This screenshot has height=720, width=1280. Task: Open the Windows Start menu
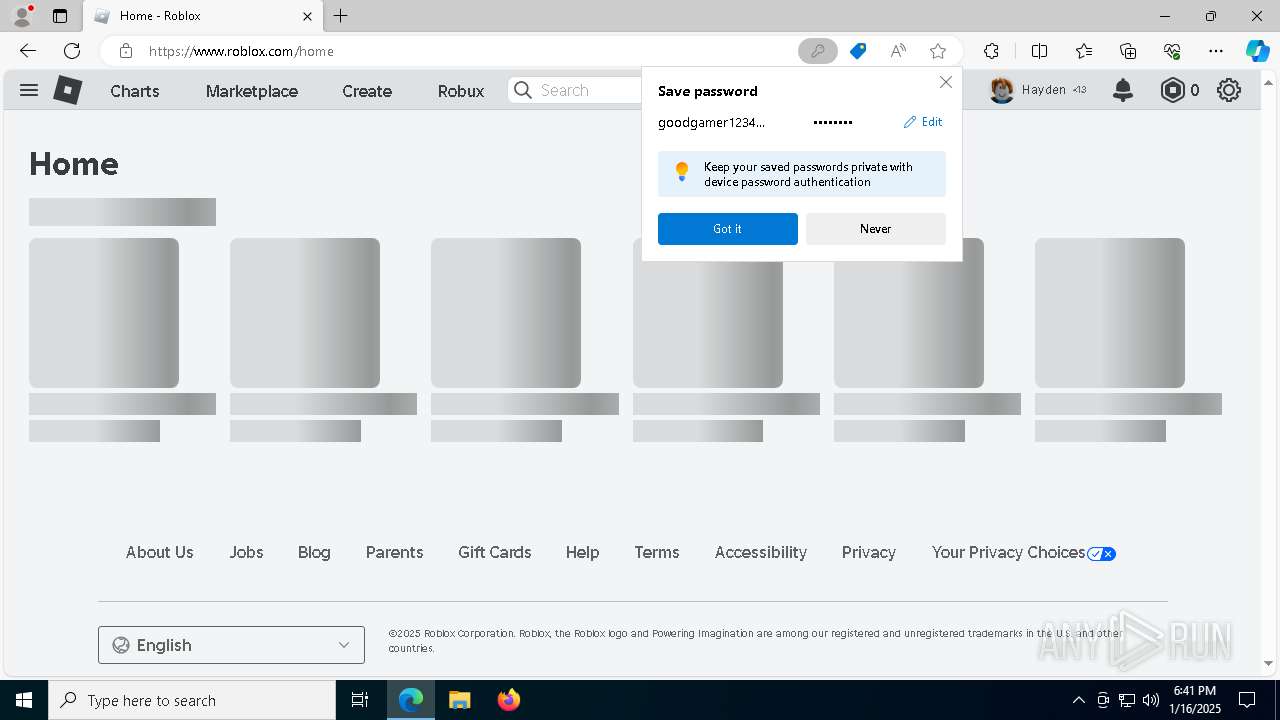tap(24, 700)
